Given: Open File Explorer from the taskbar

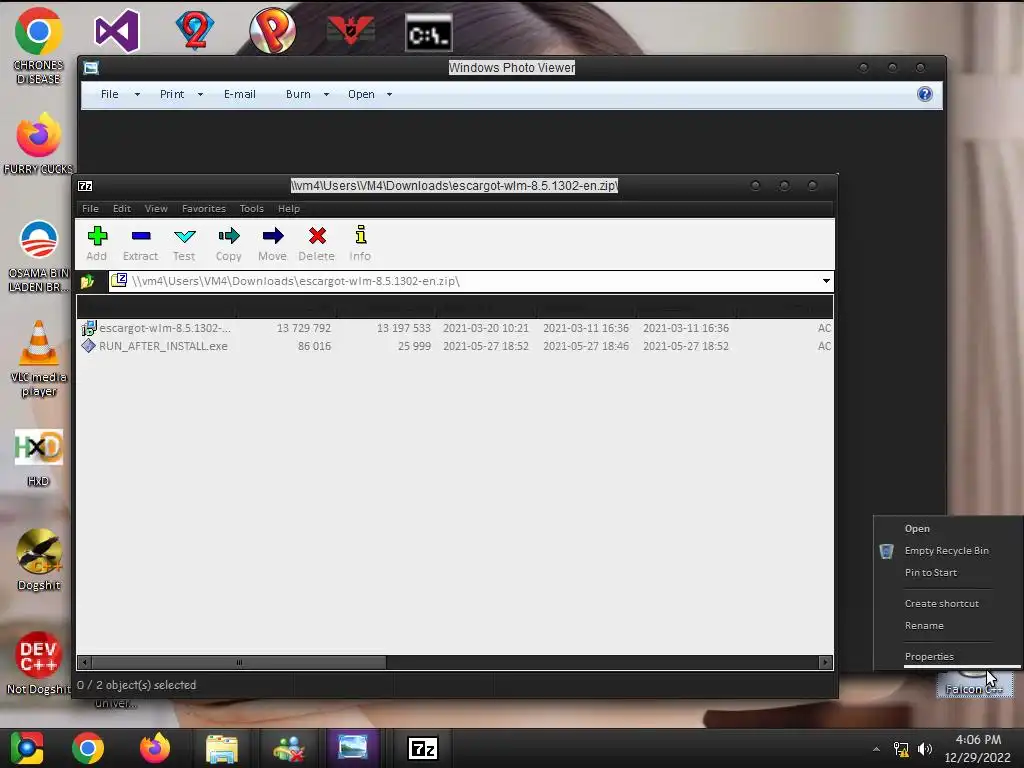Looking at the screenshot, I should click(222, 748).
